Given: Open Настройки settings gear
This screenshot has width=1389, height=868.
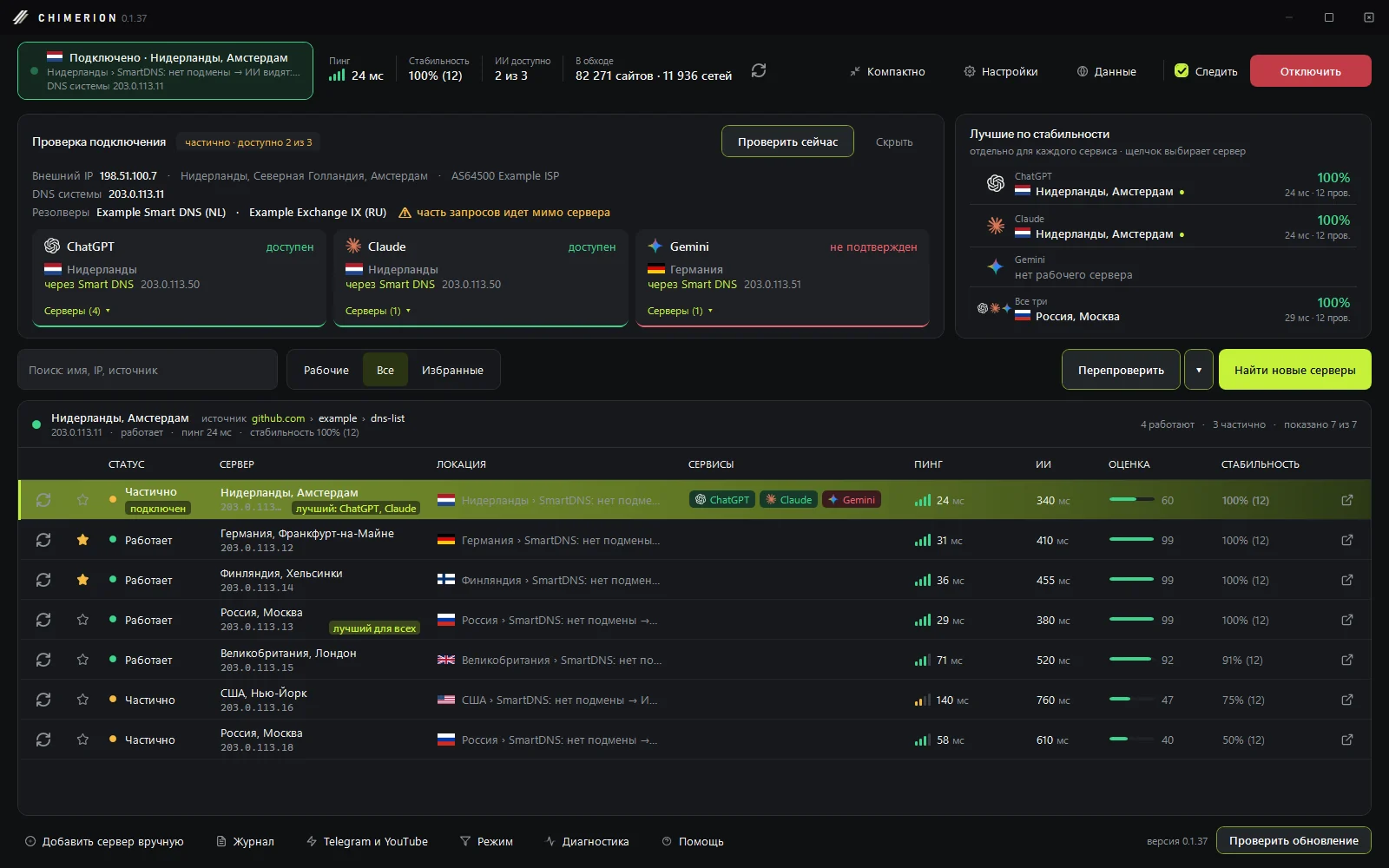Looking at the screenshot, I should (1001, 71).
